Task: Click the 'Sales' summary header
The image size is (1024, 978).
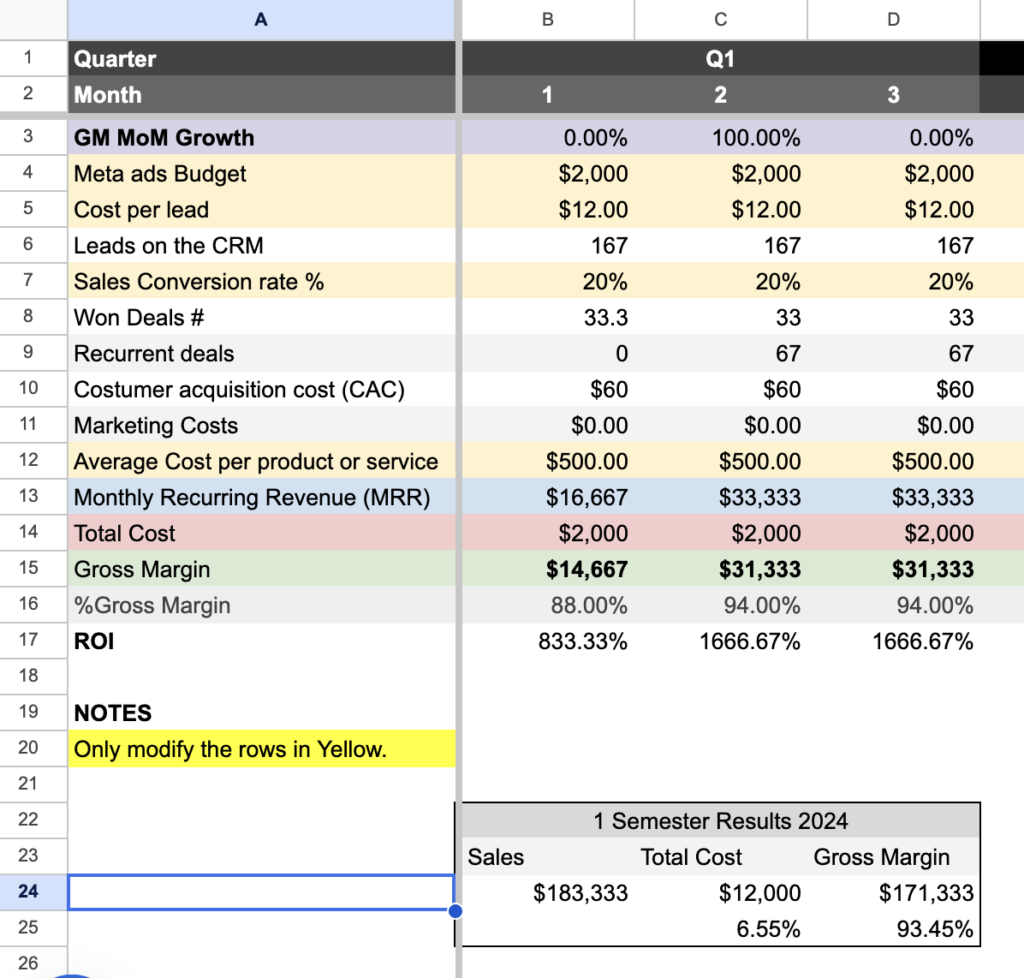Action: (548, 857)
